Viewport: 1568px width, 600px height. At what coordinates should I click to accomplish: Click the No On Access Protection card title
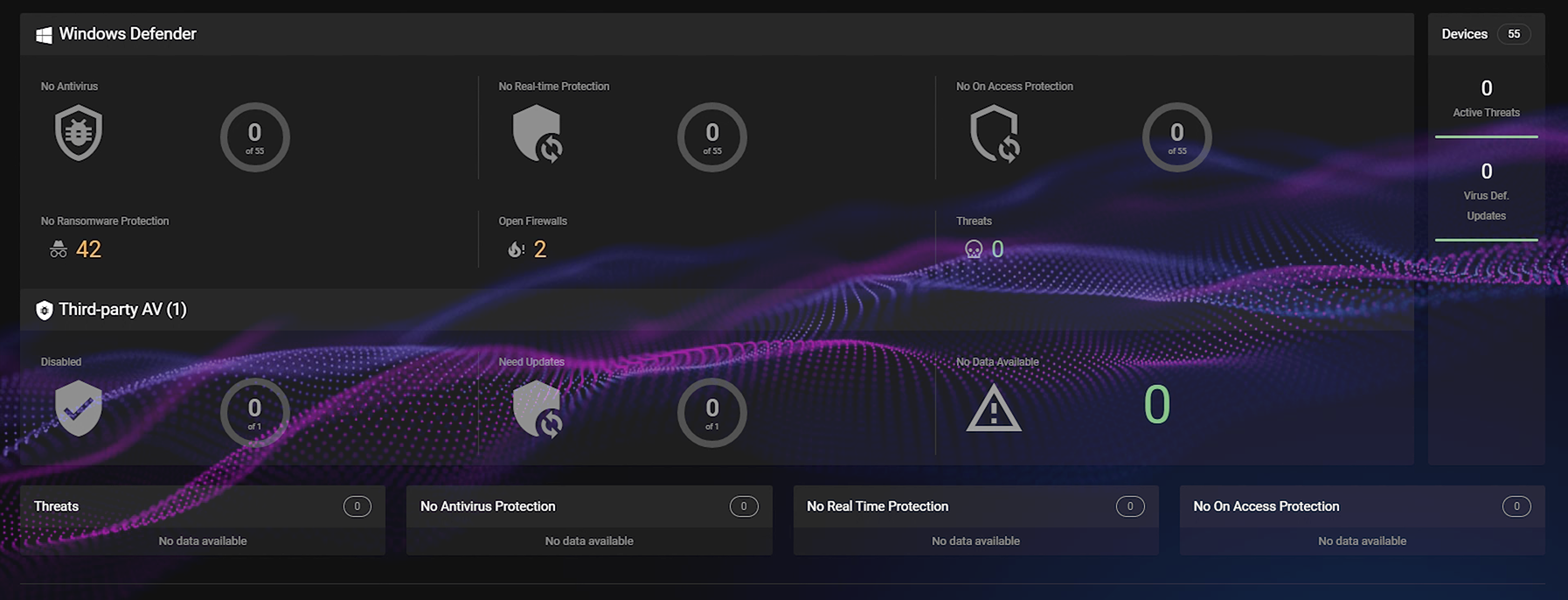pos(1266,506)
